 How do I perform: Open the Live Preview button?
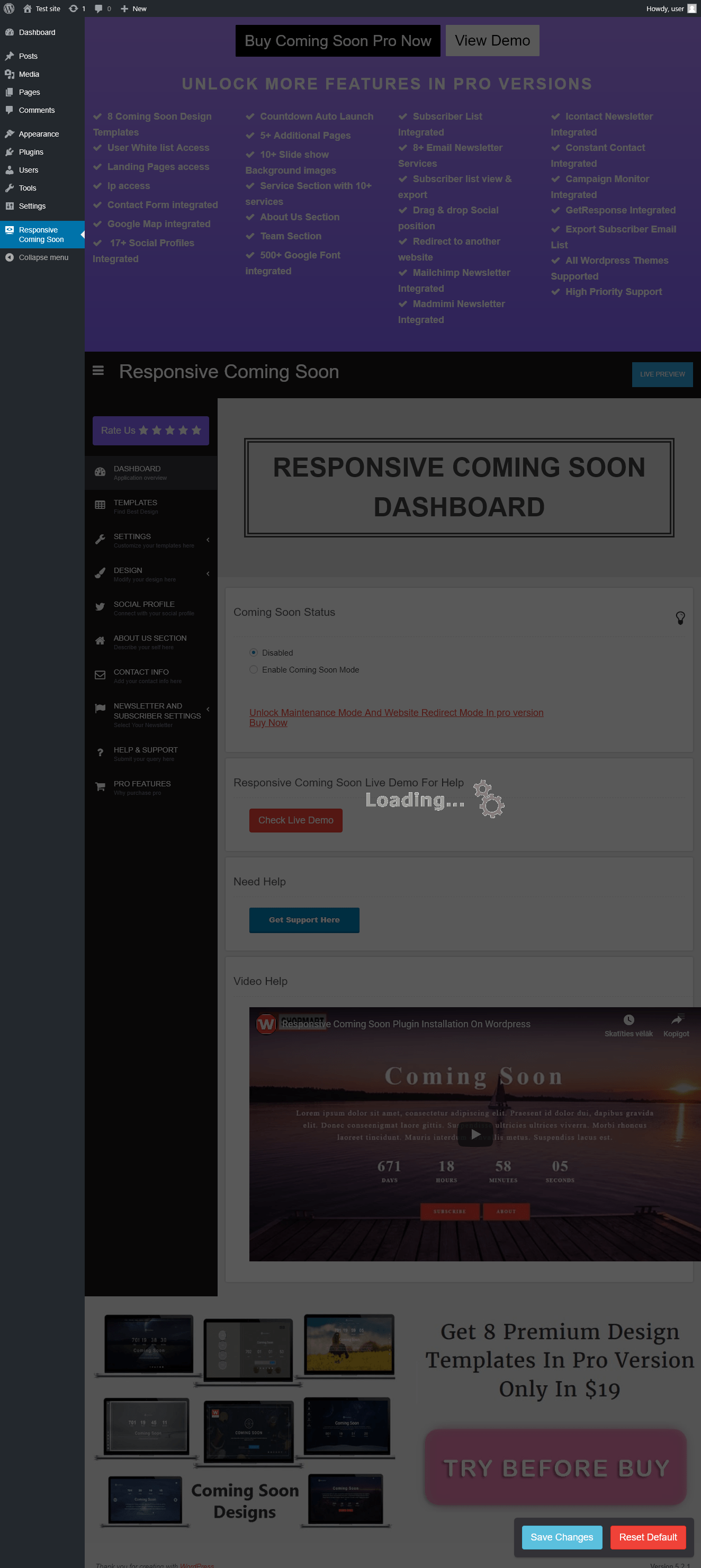click(662, 374)
